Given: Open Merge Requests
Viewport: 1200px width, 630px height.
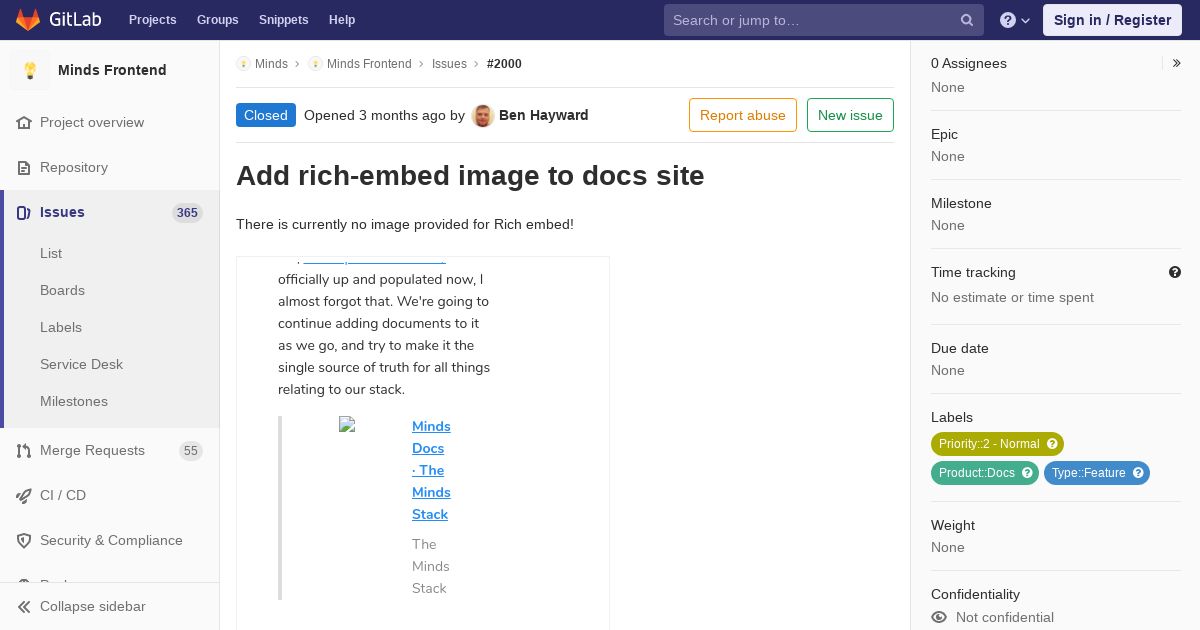Looking at the screenshot, I should click(92, 450).
